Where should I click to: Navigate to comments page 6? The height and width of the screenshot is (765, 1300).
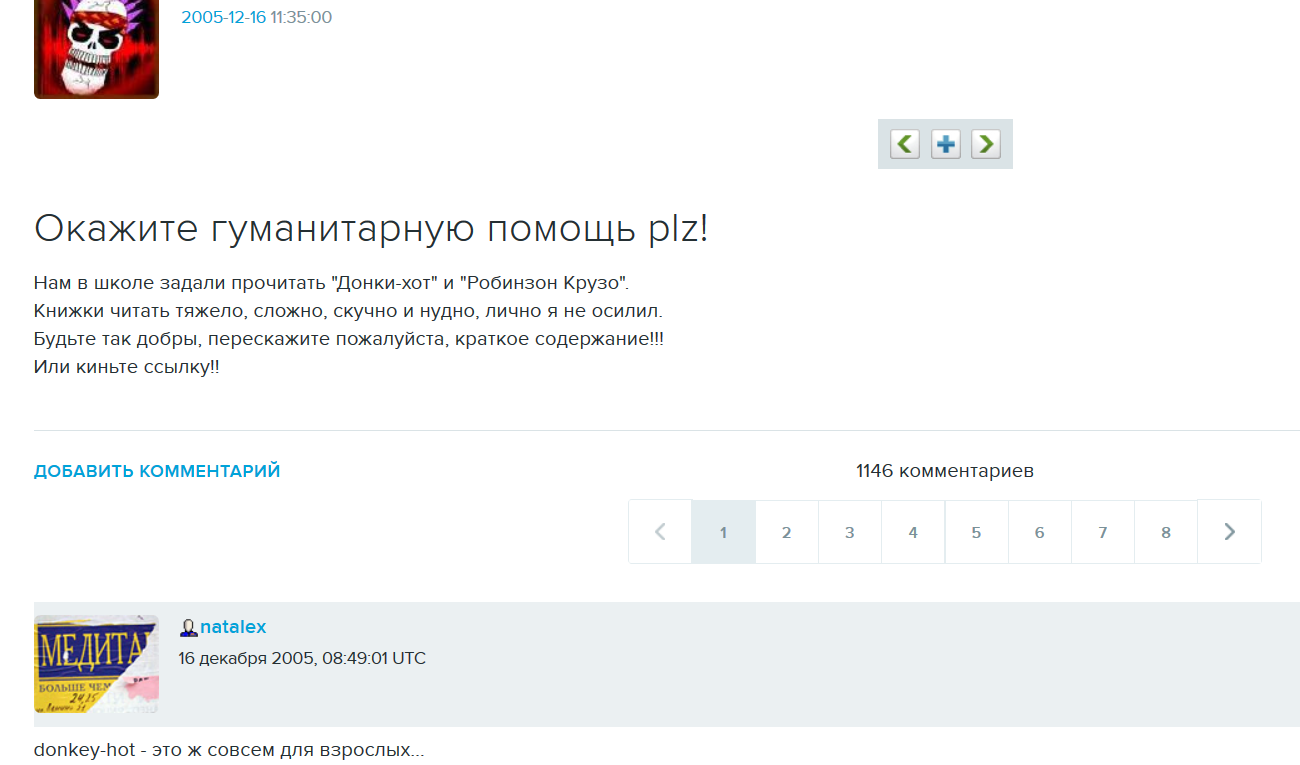(x=1039, y=532)
